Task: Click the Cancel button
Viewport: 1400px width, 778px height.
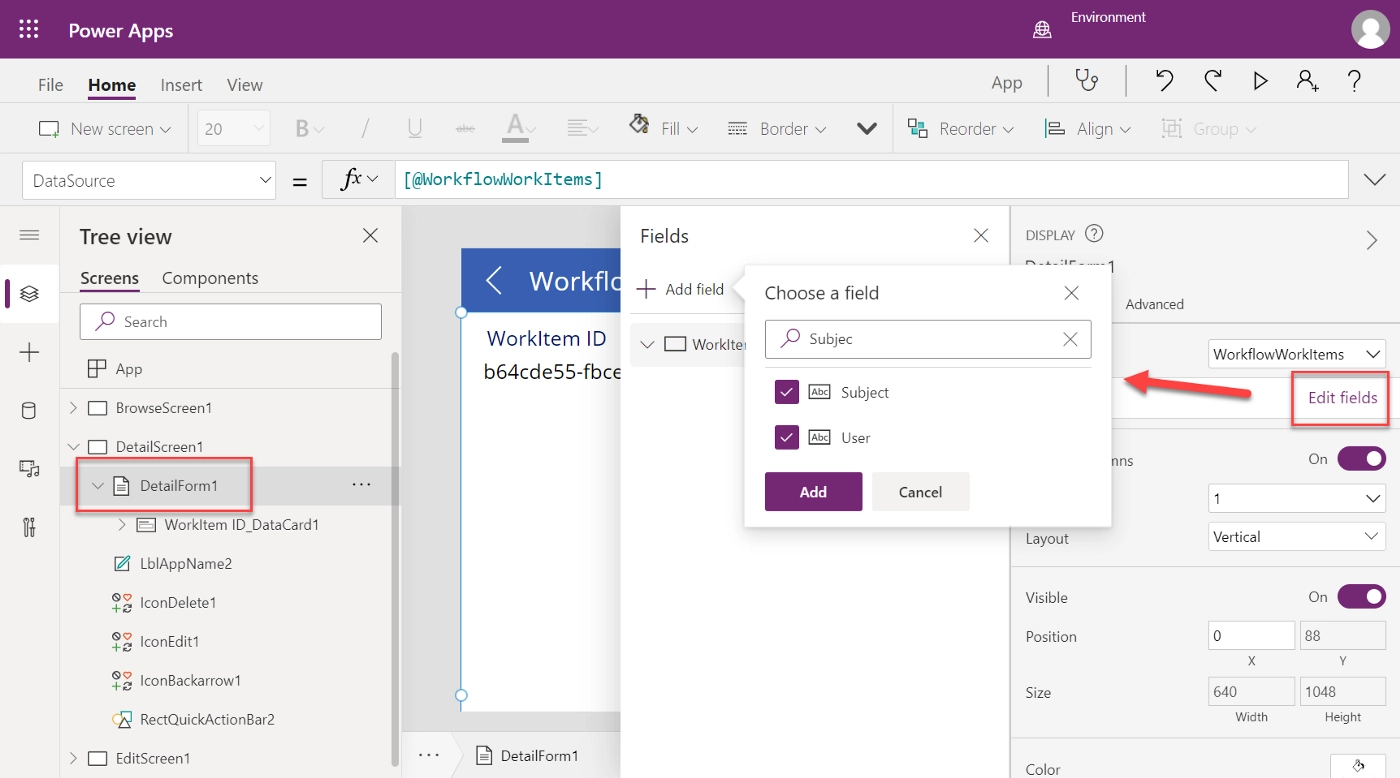Action: tap(920, 492)
